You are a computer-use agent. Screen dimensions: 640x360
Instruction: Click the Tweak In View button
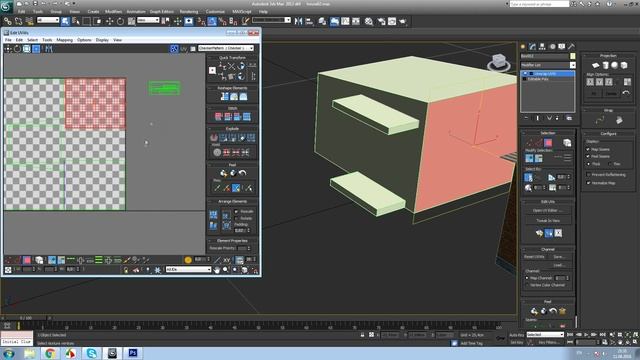pyautogui.click(x=548, y=220)
